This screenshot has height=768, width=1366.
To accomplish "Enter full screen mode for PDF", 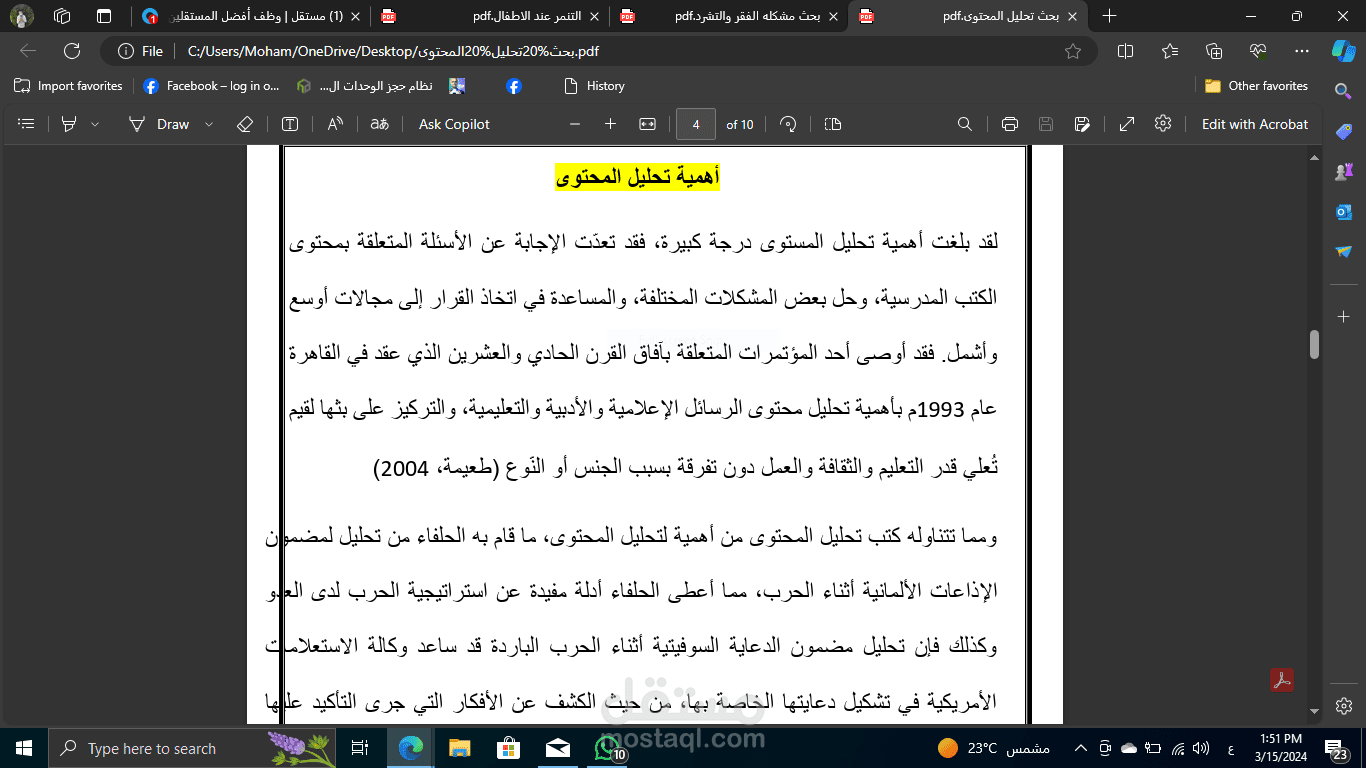I will point(1127,124).
